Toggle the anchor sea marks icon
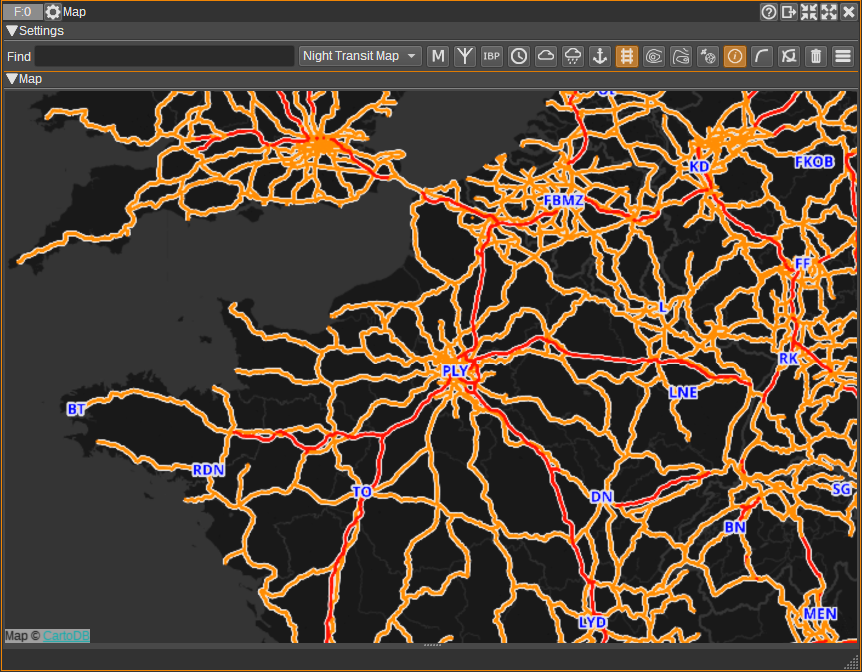The image size is (862, 672). tap(600, 56)
